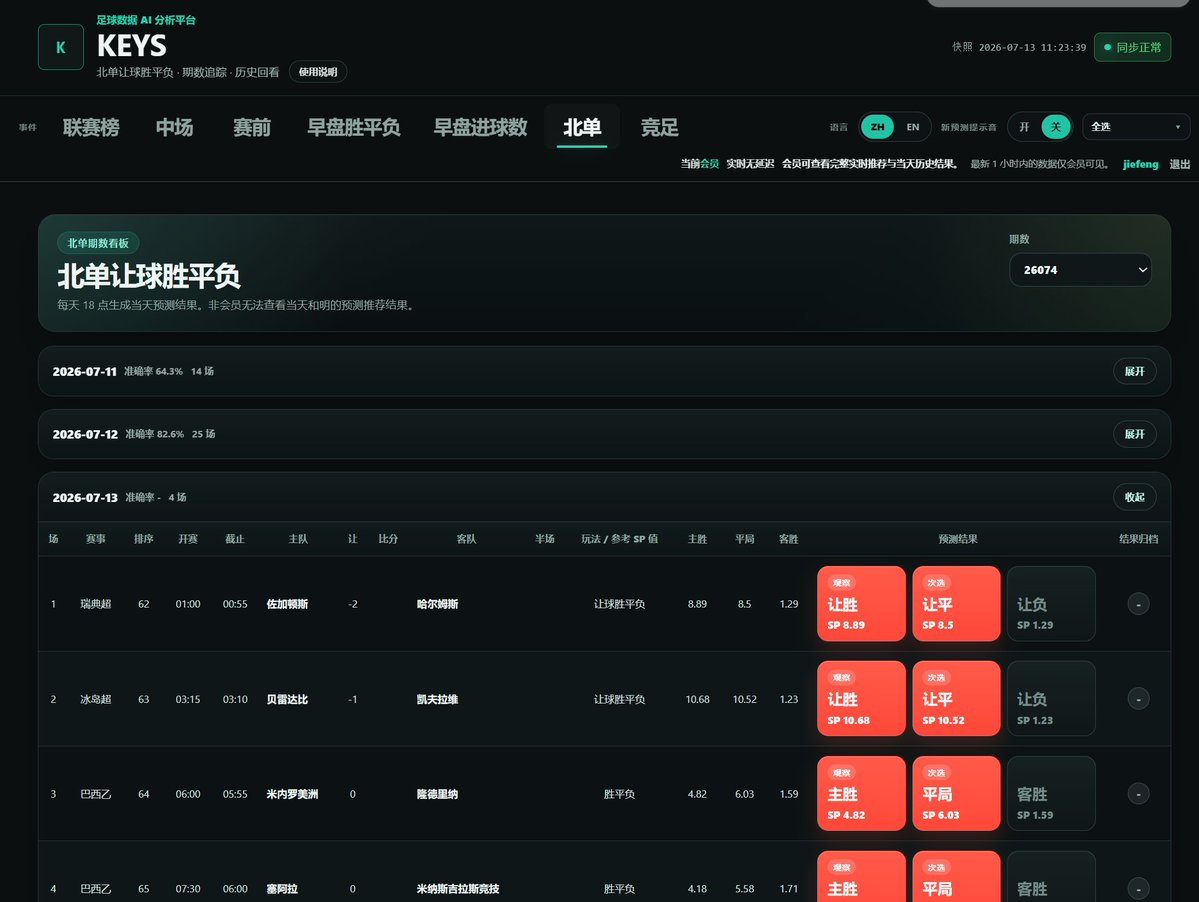Expand the 2026-07-12 section with 展开

1134,434
